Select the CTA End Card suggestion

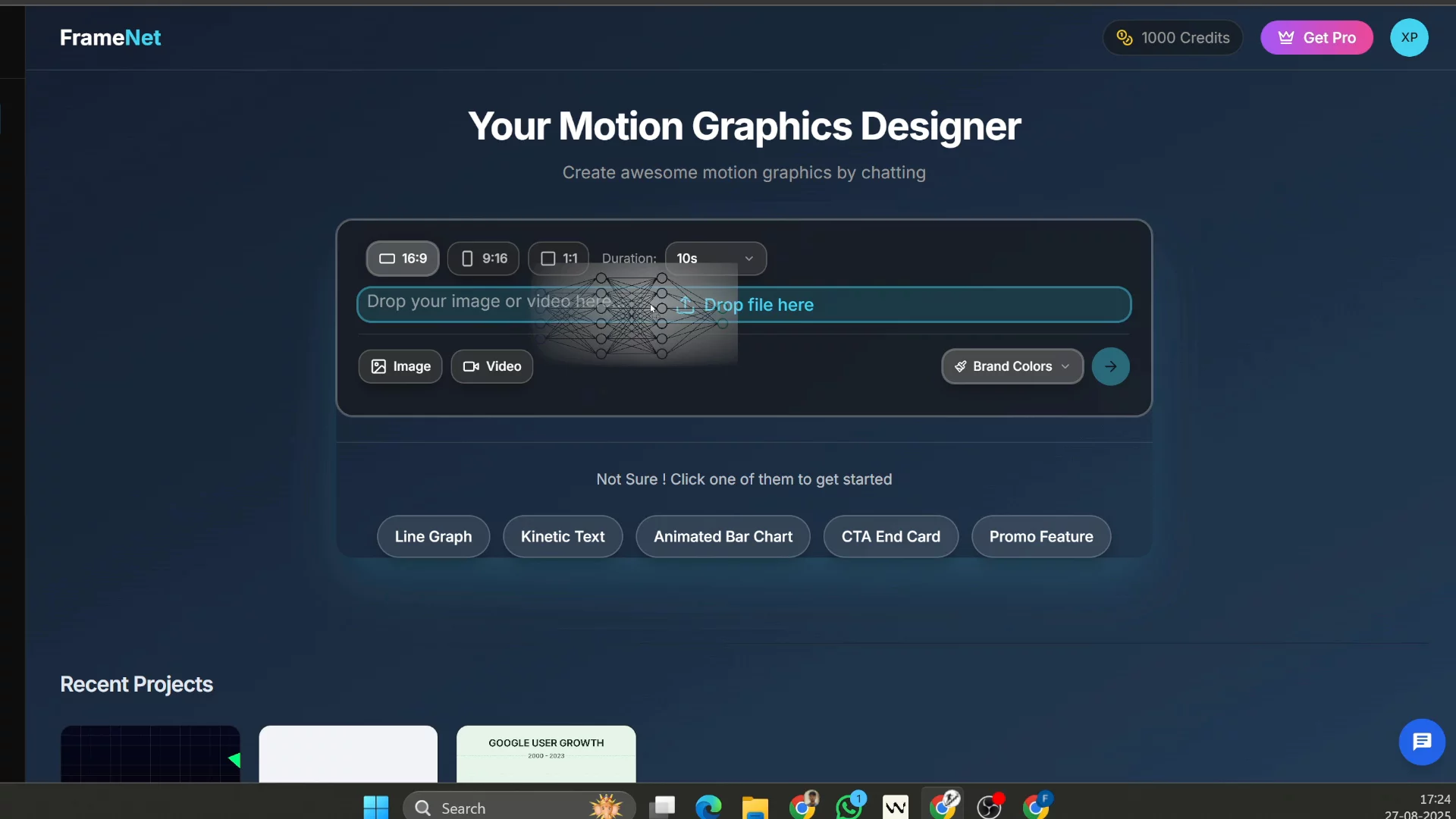point(890,536)
